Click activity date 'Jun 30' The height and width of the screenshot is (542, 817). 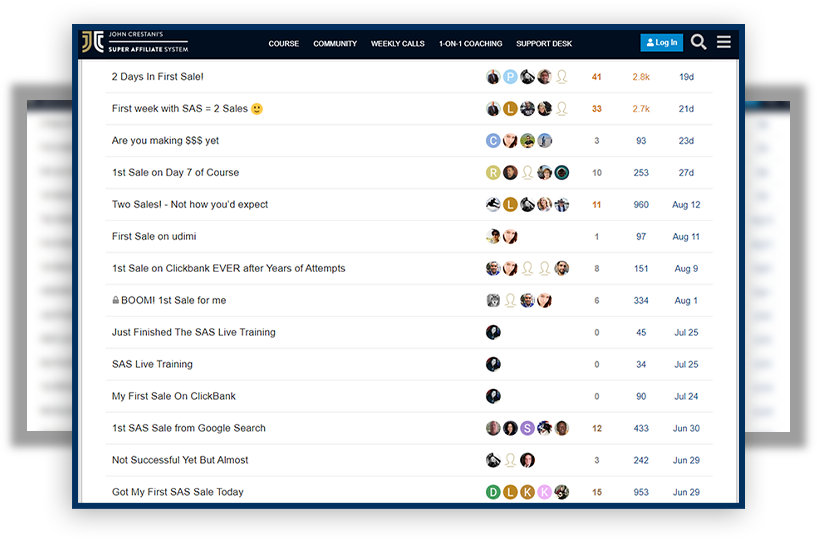coord(686,428)
